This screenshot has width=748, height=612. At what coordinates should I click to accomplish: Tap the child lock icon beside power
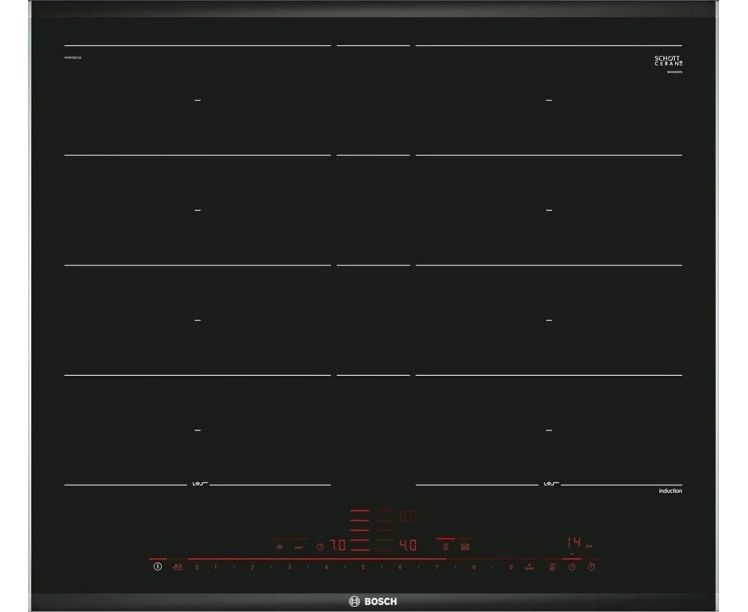pyautogui.click(x=177, y=567)
